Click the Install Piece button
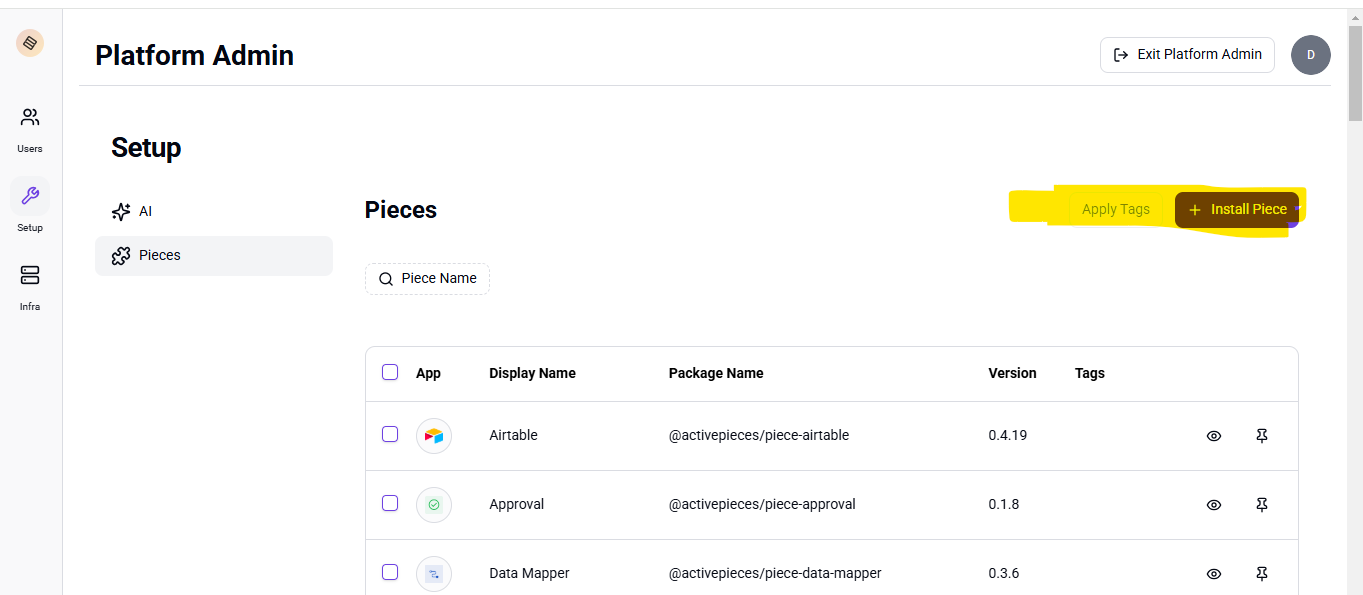The image size is (1363, 595). coord(1237,209)
